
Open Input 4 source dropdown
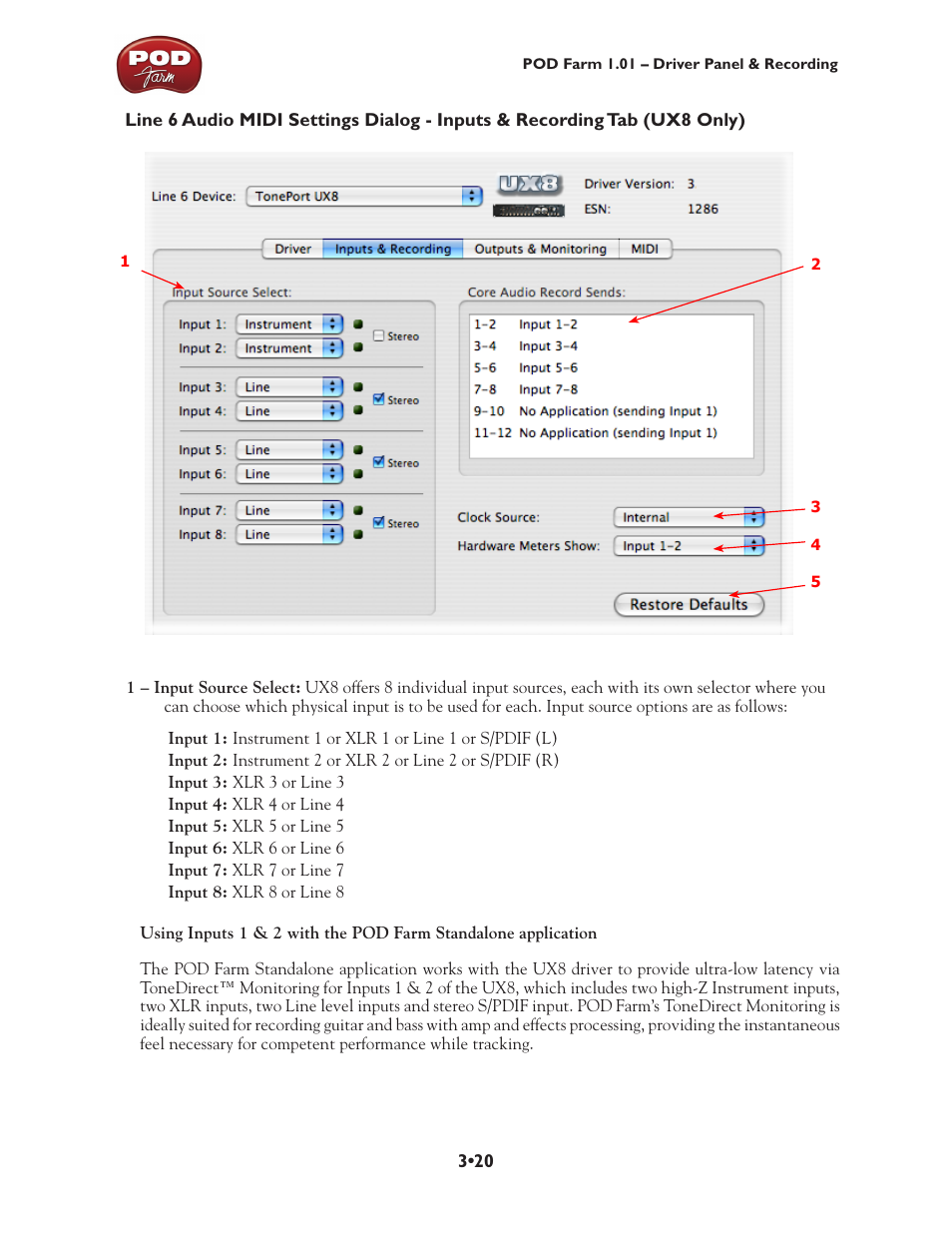point(289,411)
